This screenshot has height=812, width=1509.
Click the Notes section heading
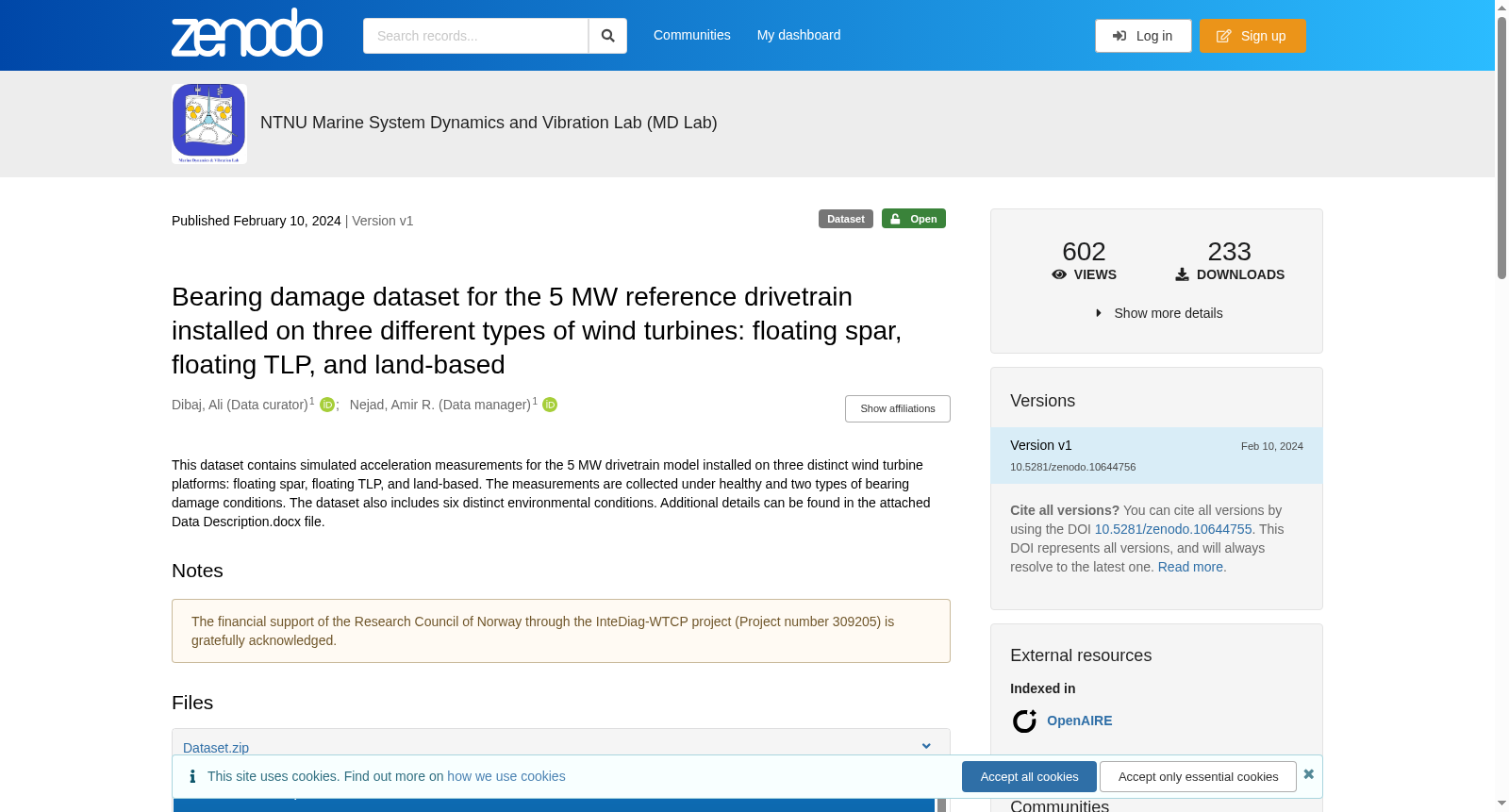[x=197, y=571]
